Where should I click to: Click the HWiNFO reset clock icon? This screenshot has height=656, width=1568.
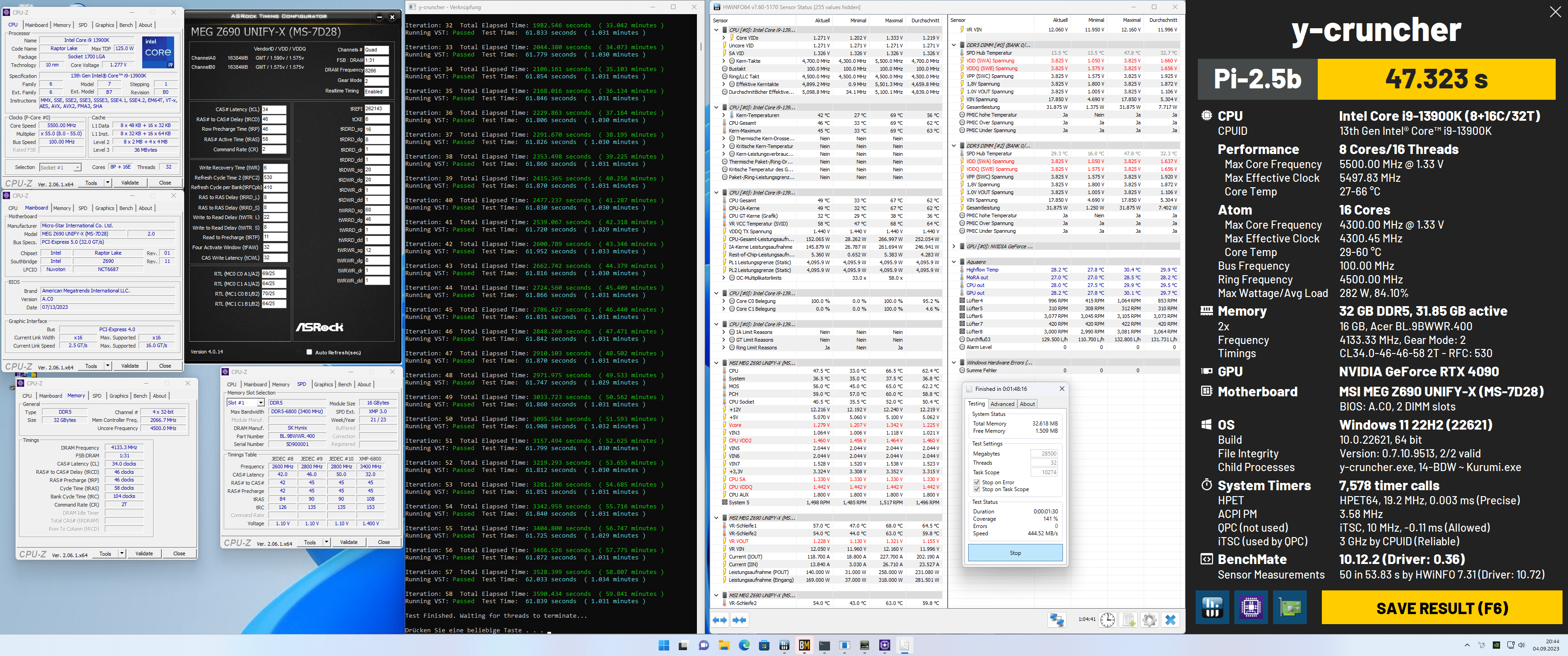pos(1107,620)
